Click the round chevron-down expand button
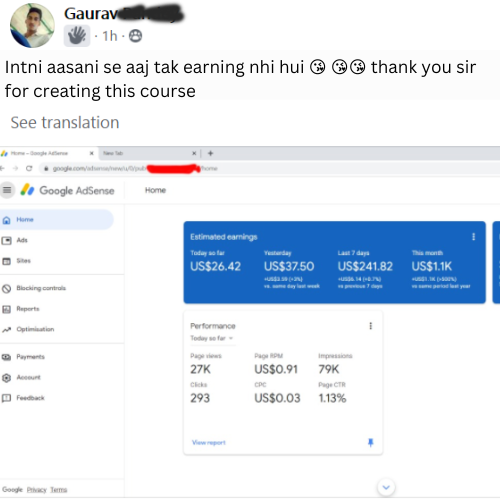Image resolution: width=500 pixels, height=500 pixels. pyautogui.click(x=386, y=487)
